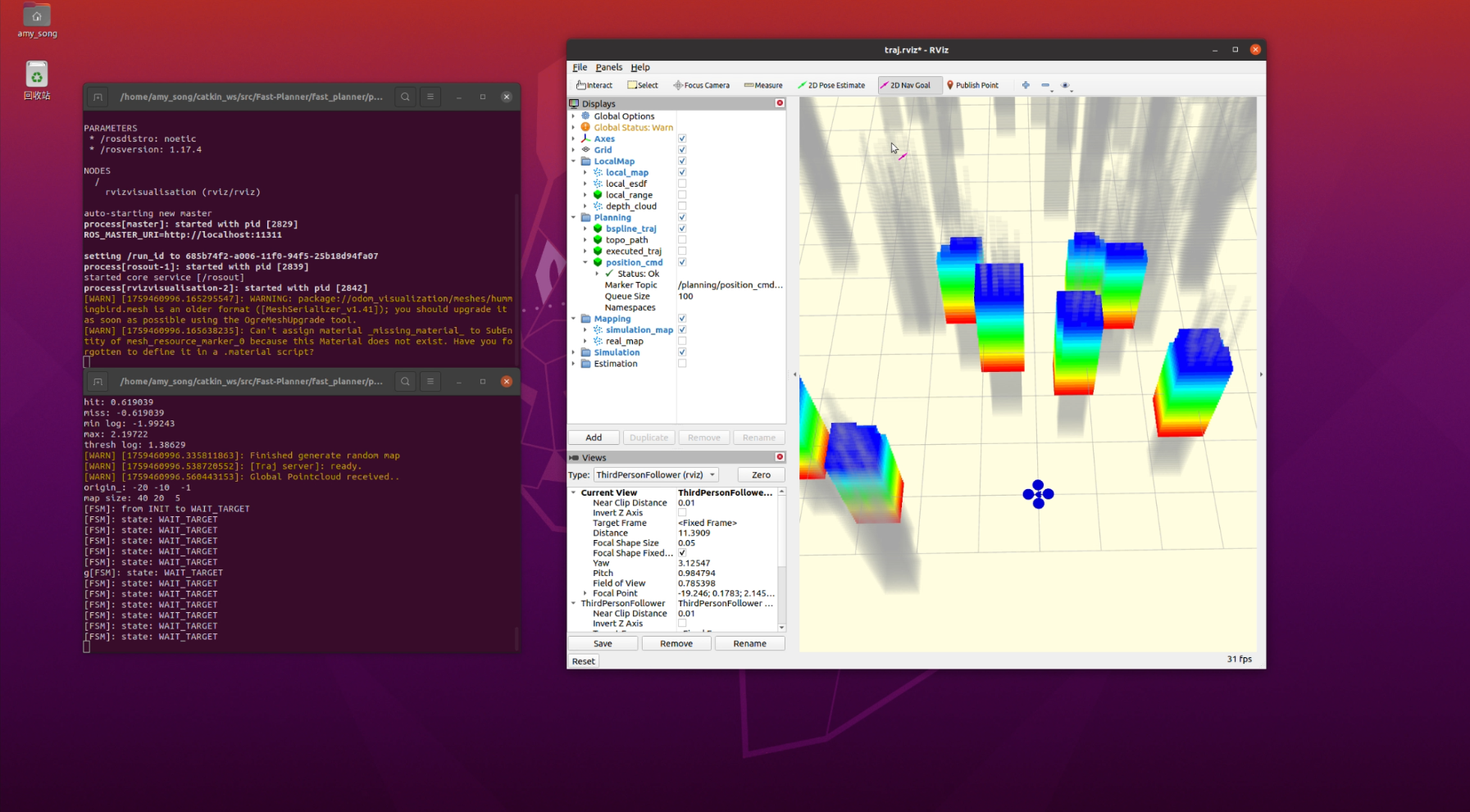Screen dimensions: 1470x812
Task: Open the File menu
Action: pos(580,67)
